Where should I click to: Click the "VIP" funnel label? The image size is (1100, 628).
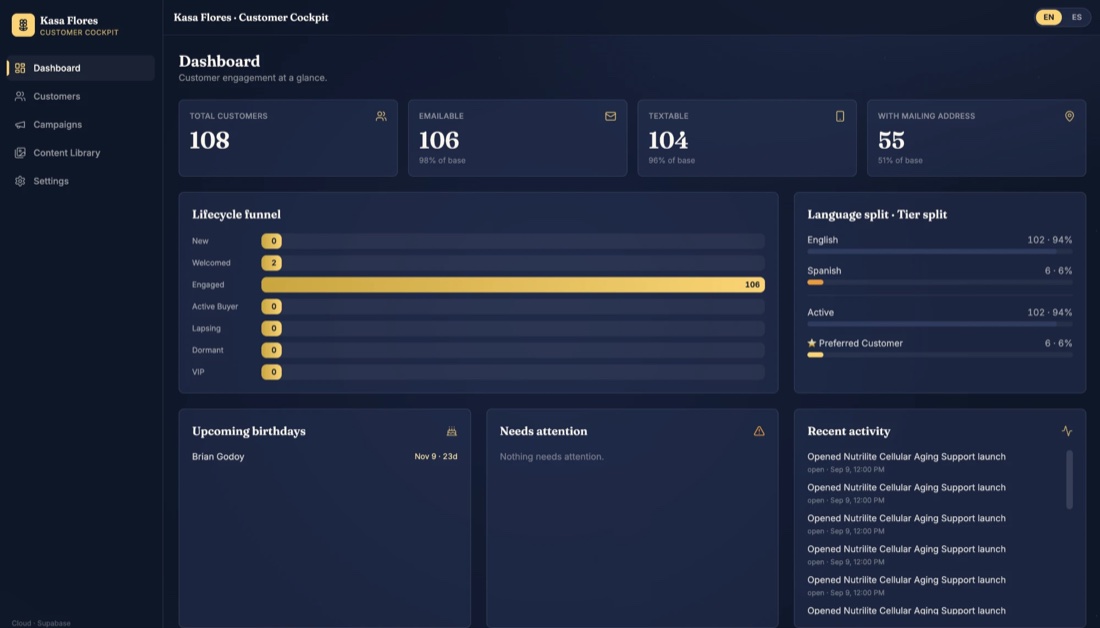199,372
